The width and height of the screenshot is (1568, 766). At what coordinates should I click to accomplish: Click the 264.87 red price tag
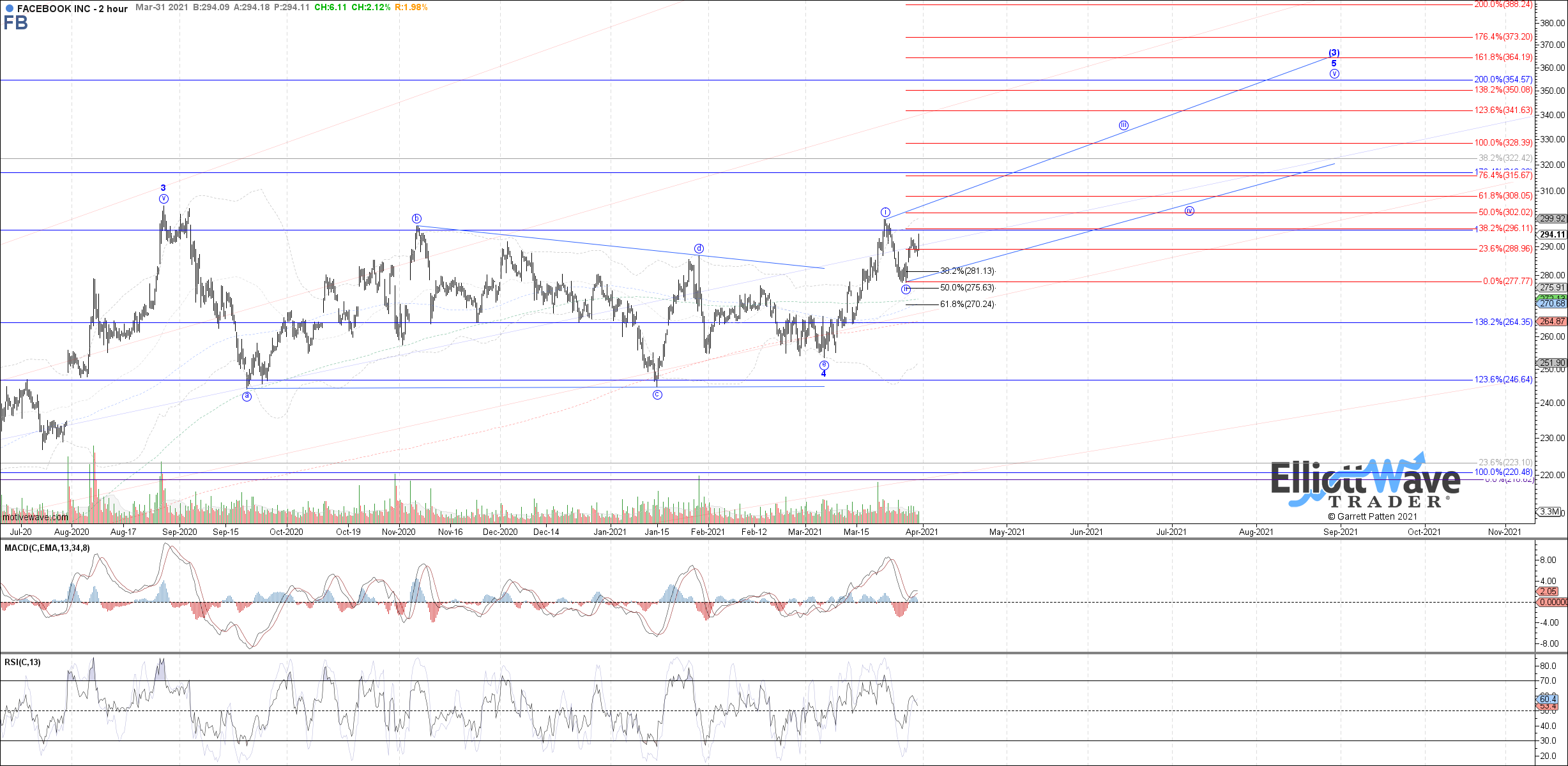click(x=1552, y=321)
